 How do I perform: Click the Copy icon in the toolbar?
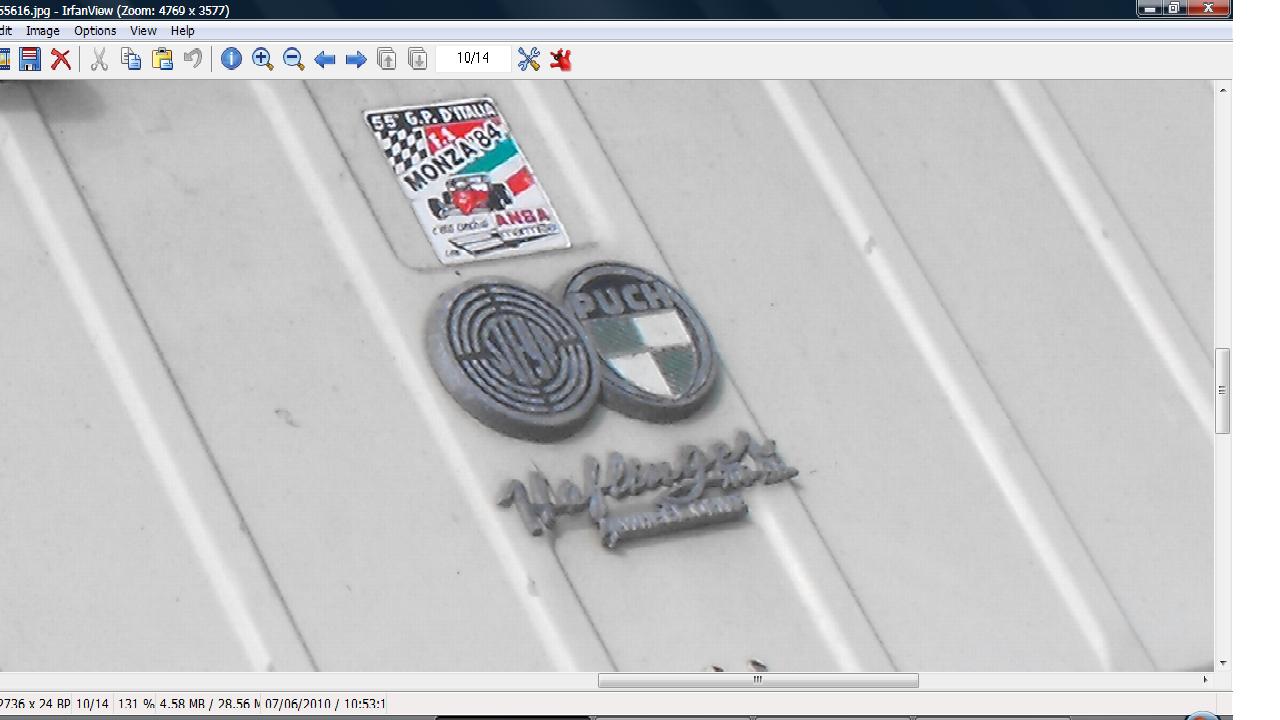click(x=131, y=59)
